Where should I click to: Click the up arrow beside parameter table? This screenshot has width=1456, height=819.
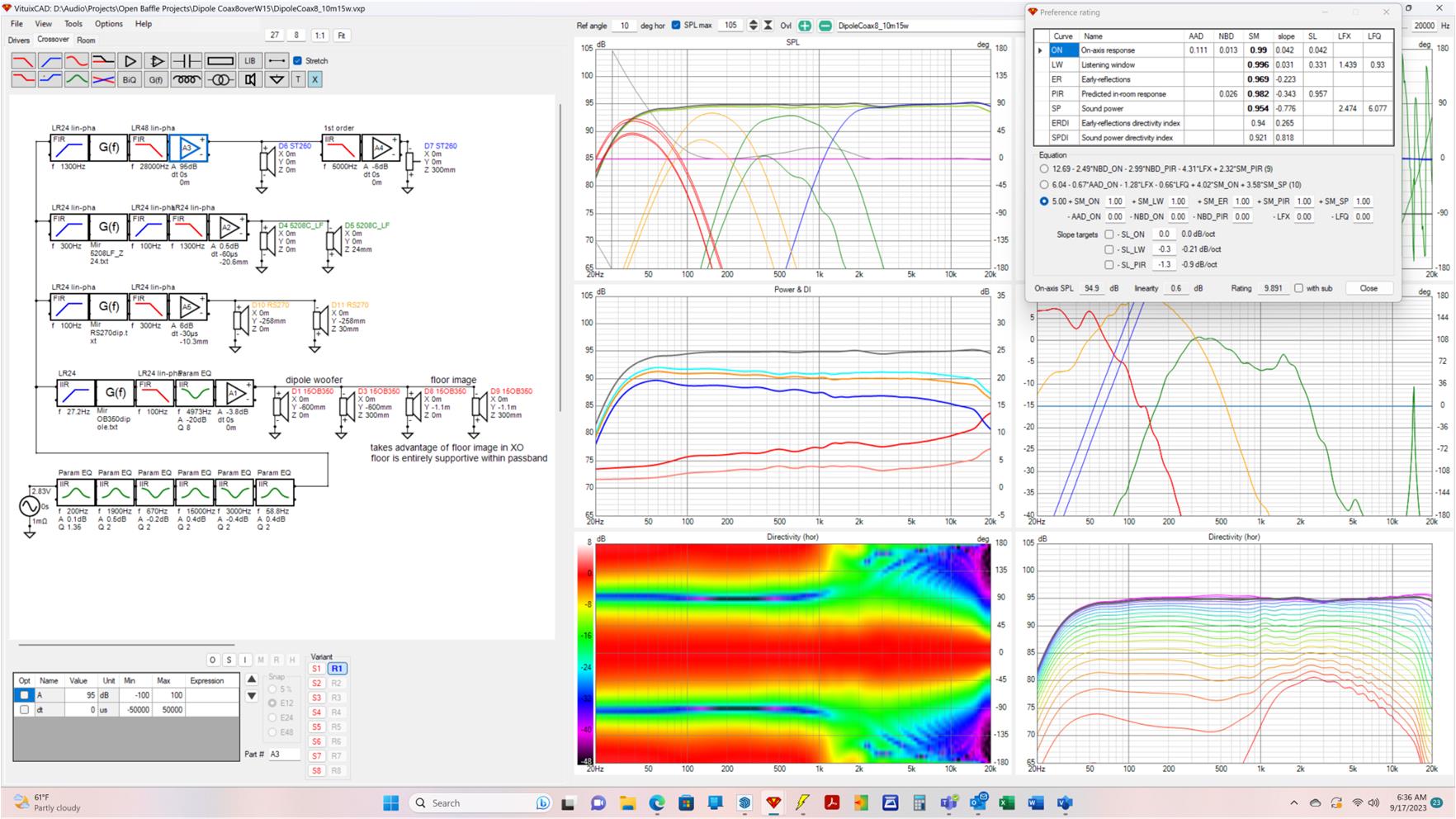[251, 679]
